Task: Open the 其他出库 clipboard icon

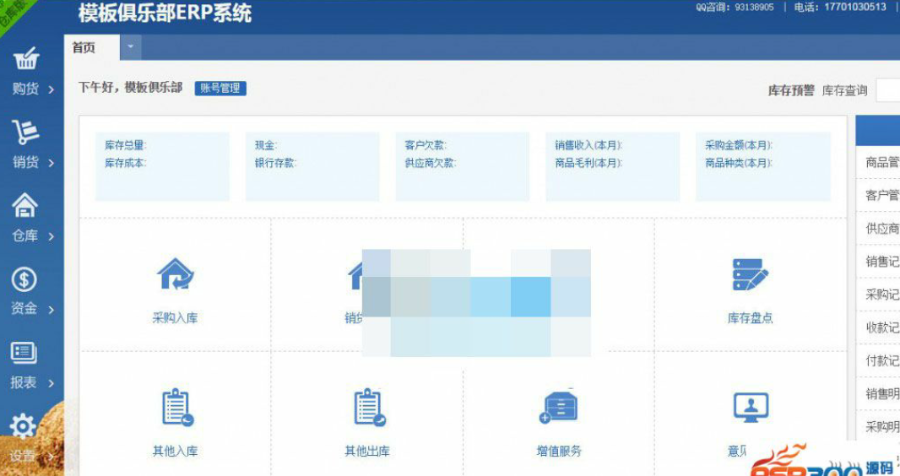Action: (369, 407)
